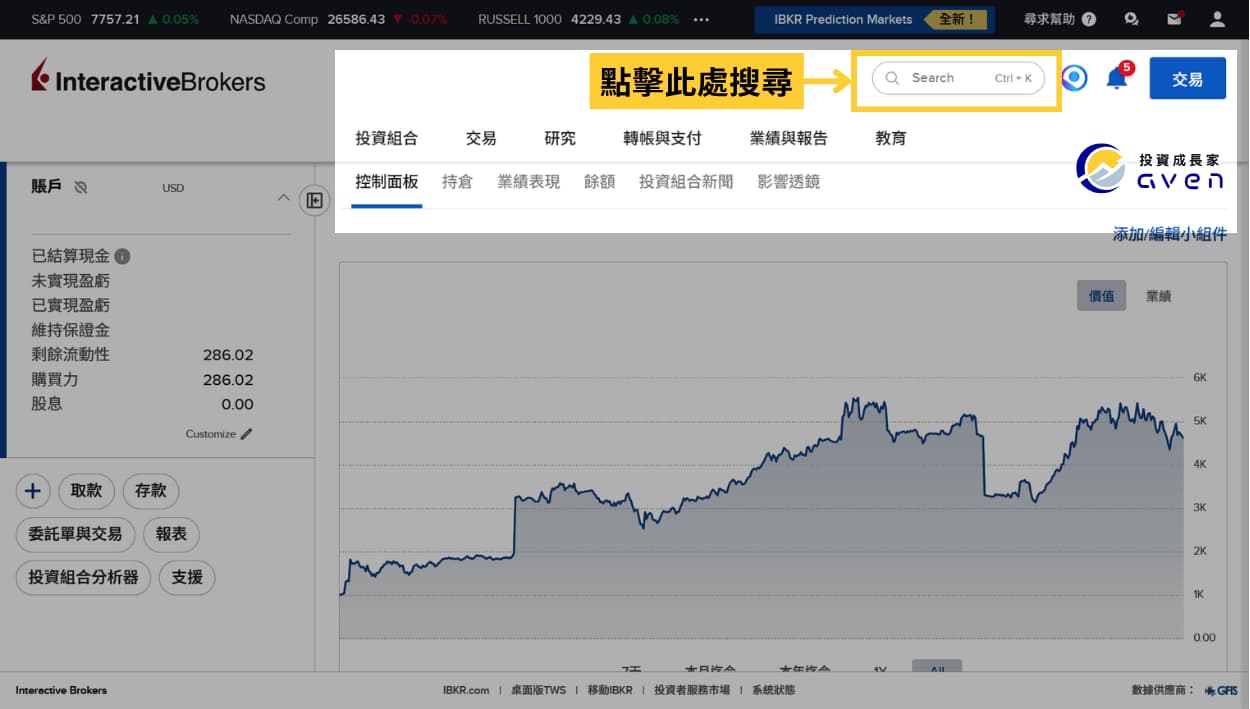Click the 存款 button
The width and height of the screenshot is (1250, 709).
tap(151, 491)
